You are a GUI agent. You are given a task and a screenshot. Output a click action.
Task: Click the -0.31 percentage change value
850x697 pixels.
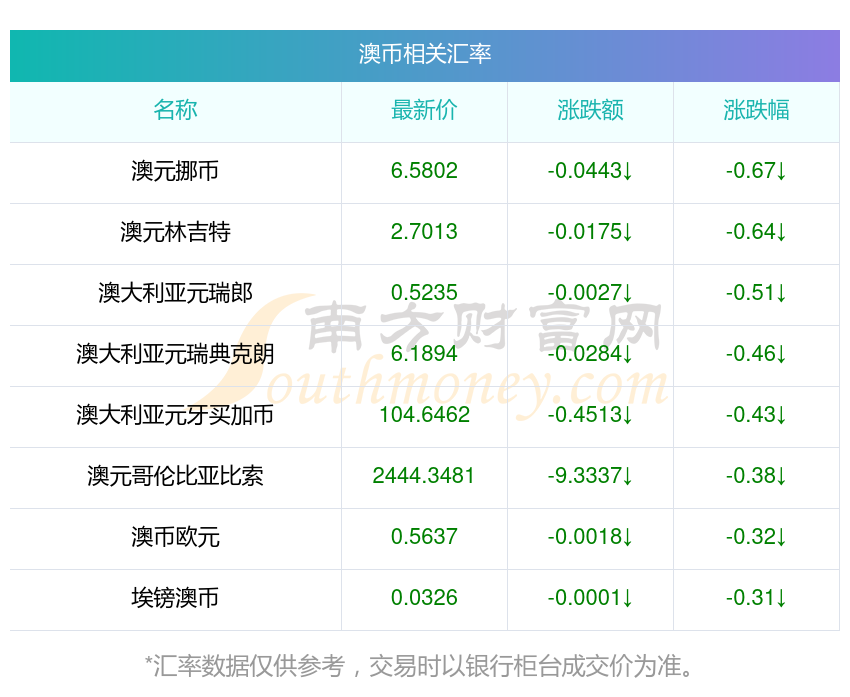click(756, 598)
